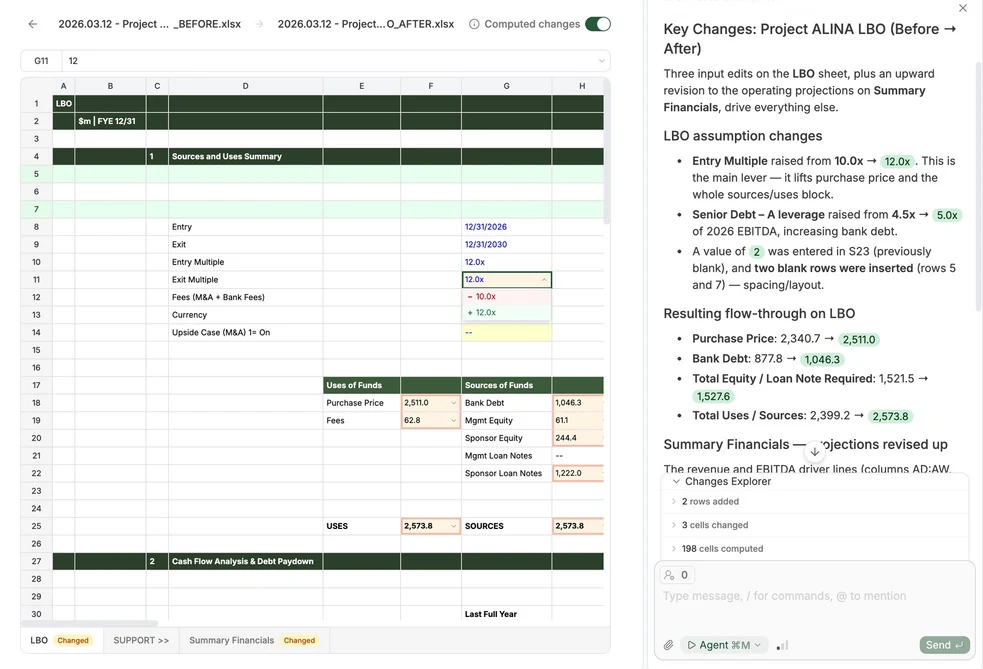Select column header D
The image size is (983, 669).
click(245, 86)
